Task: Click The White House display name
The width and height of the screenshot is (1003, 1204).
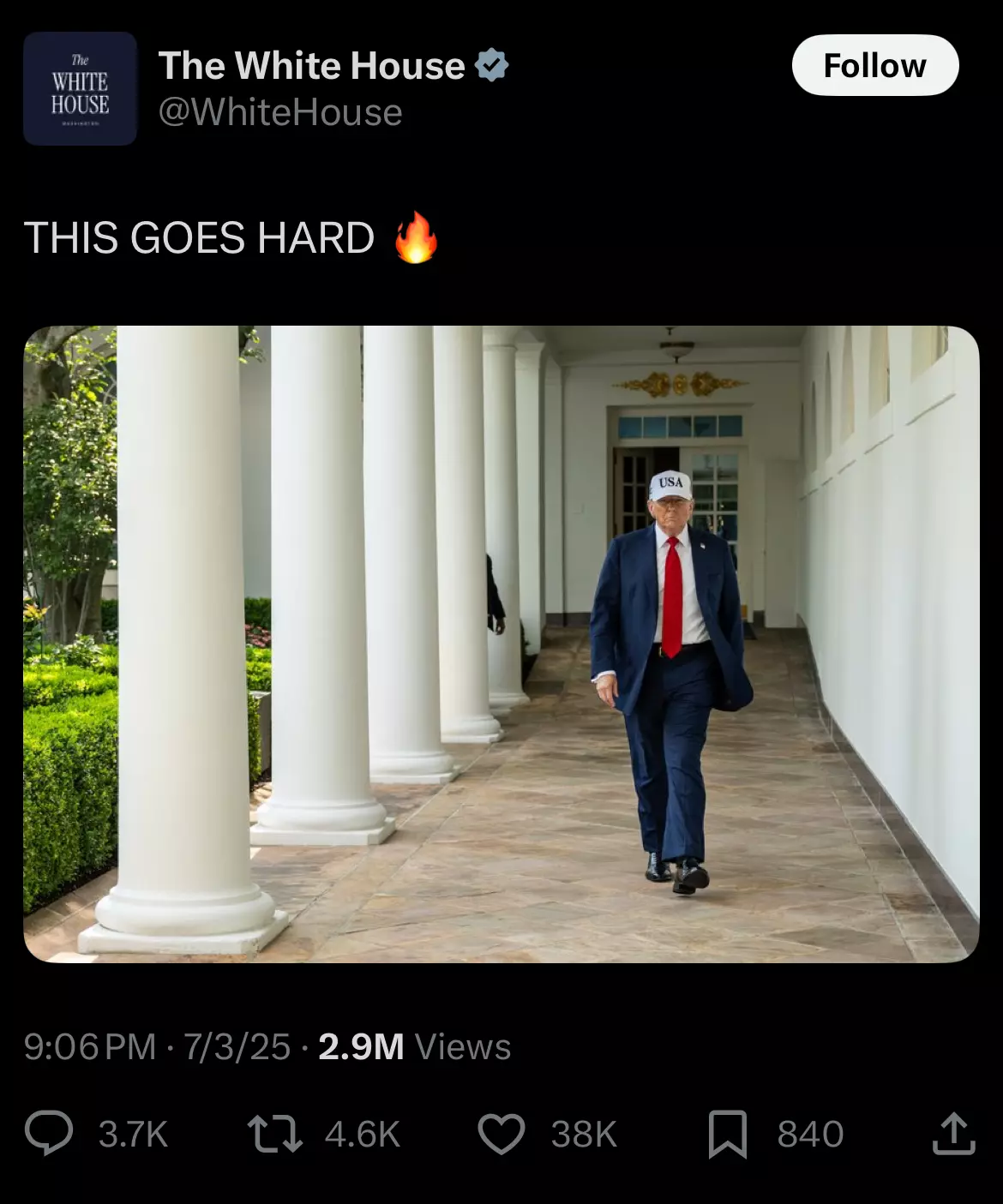Action: pyautogui.click(x=312, y=65)
